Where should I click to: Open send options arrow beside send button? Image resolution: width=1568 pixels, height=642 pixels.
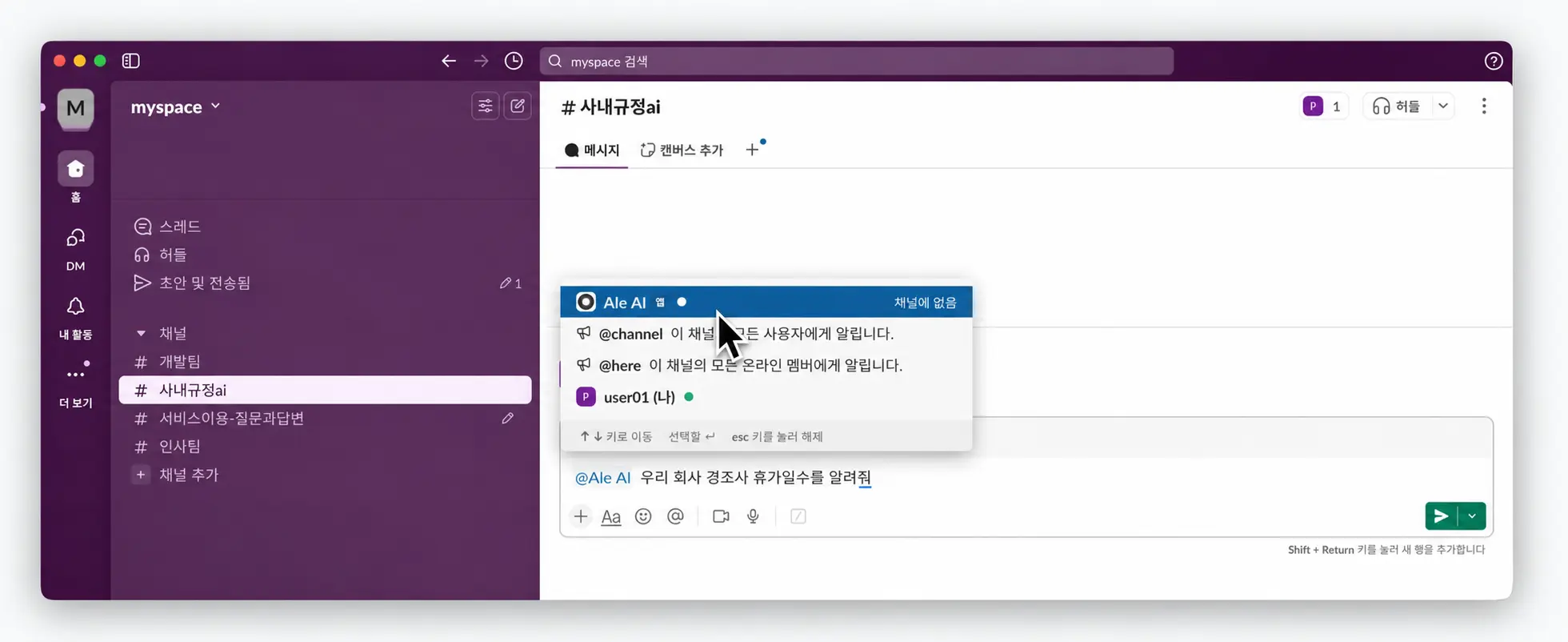[x=1472, y=516]
